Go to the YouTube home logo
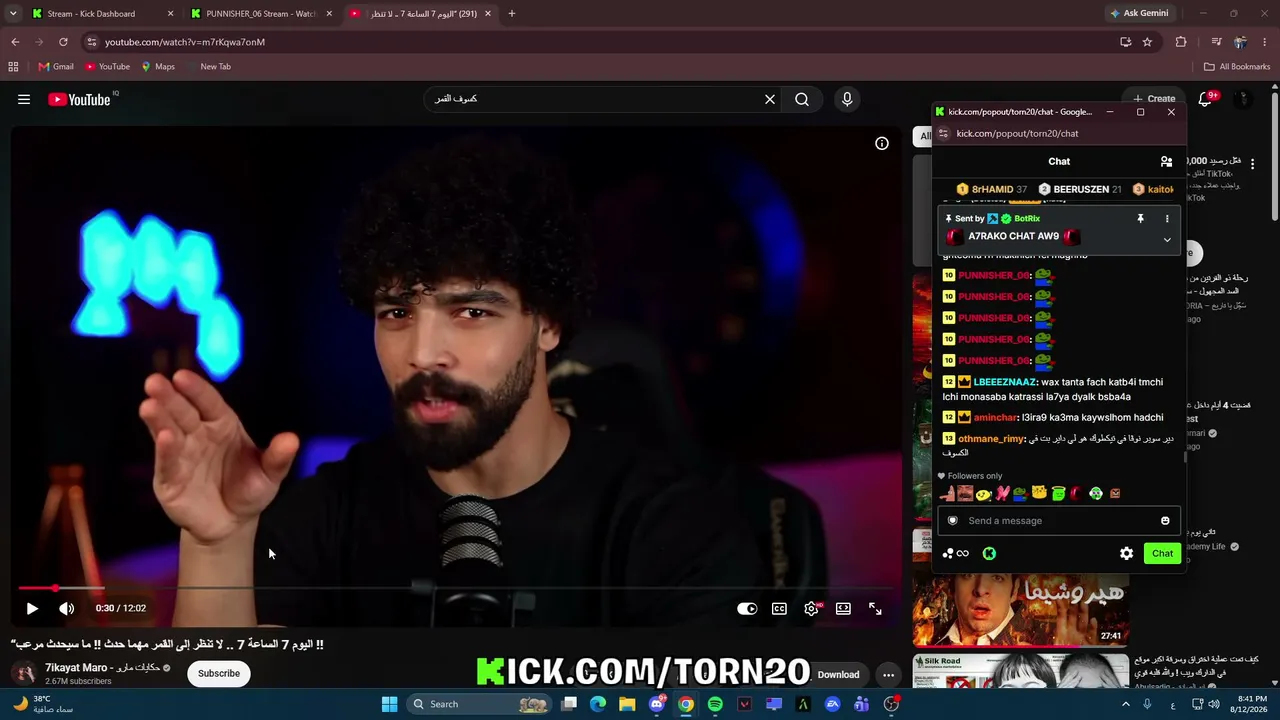The height and width of the screenshot is (720, 1280). point(79,99)
